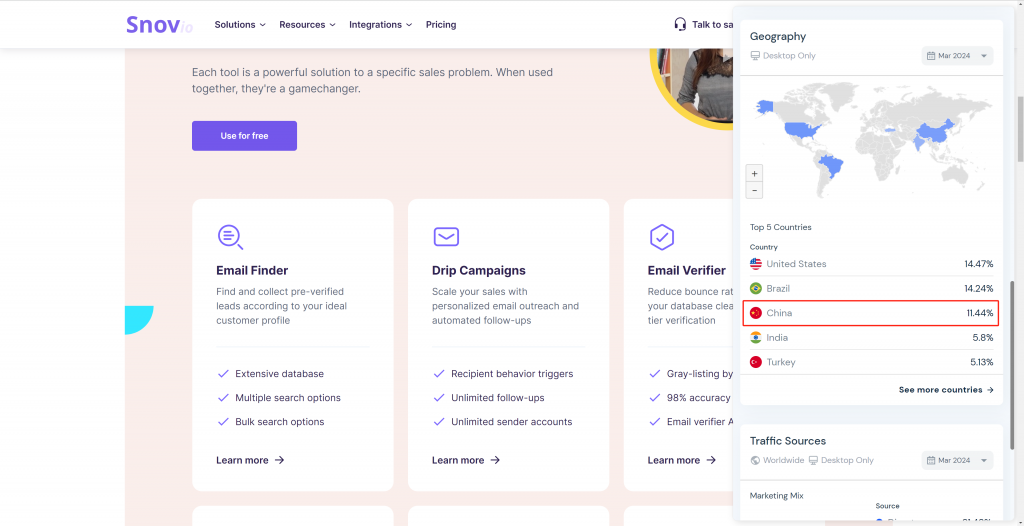Click the 11.44% value for China
The height and width of the screenshot is (526, 1024).
pos(980,313)
